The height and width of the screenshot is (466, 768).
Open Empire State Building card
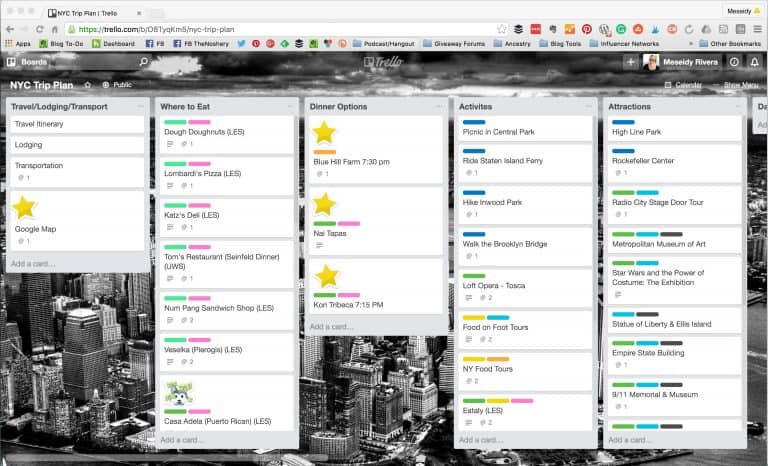[675, 356]
